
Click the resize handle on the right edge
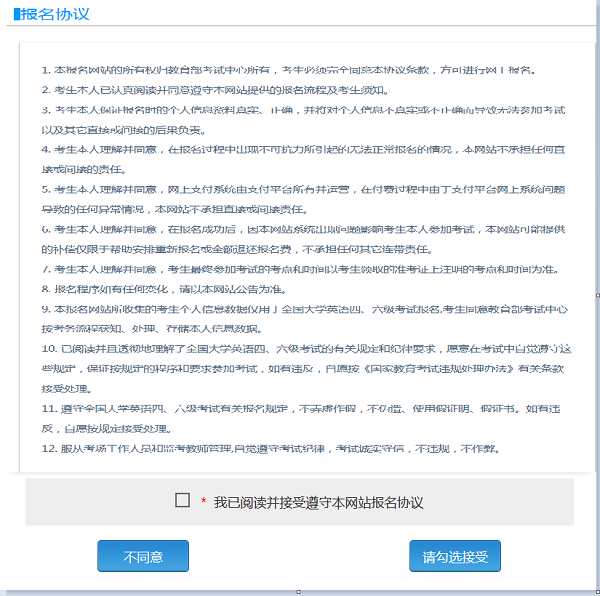[x=597, y=296]
